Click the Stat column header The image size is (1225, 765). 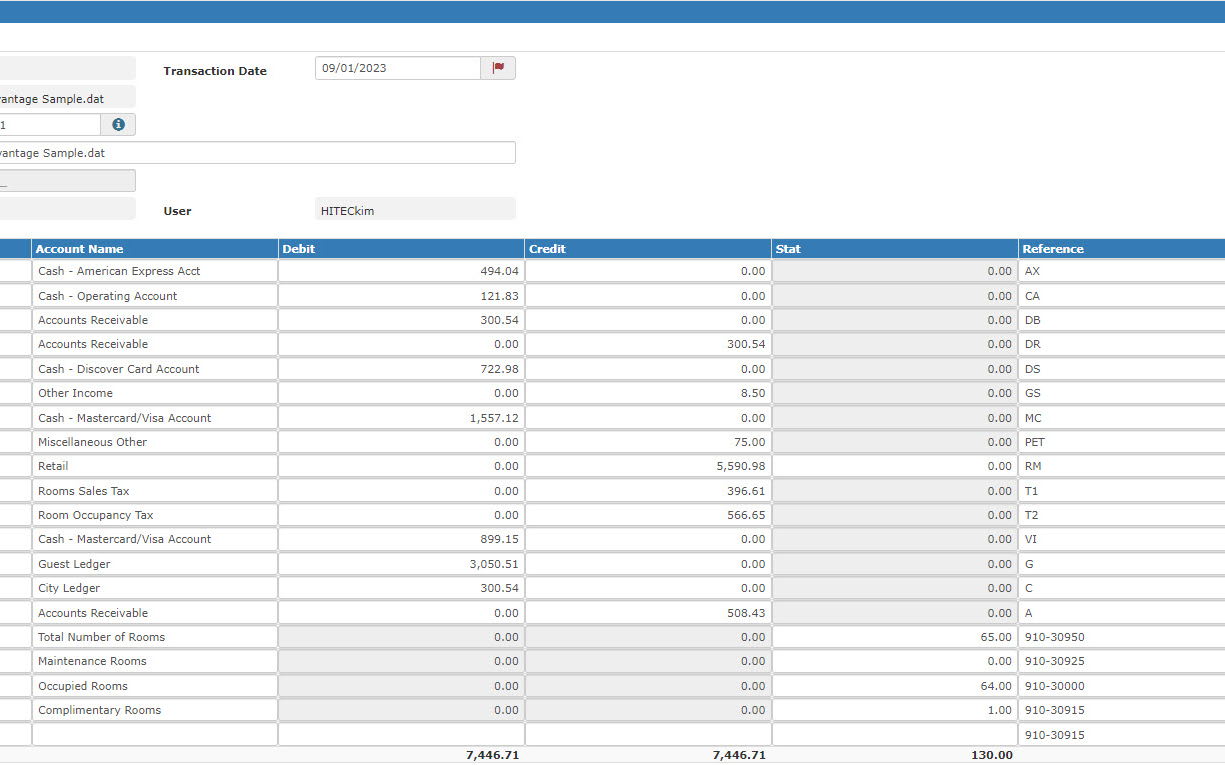point(894,249)
